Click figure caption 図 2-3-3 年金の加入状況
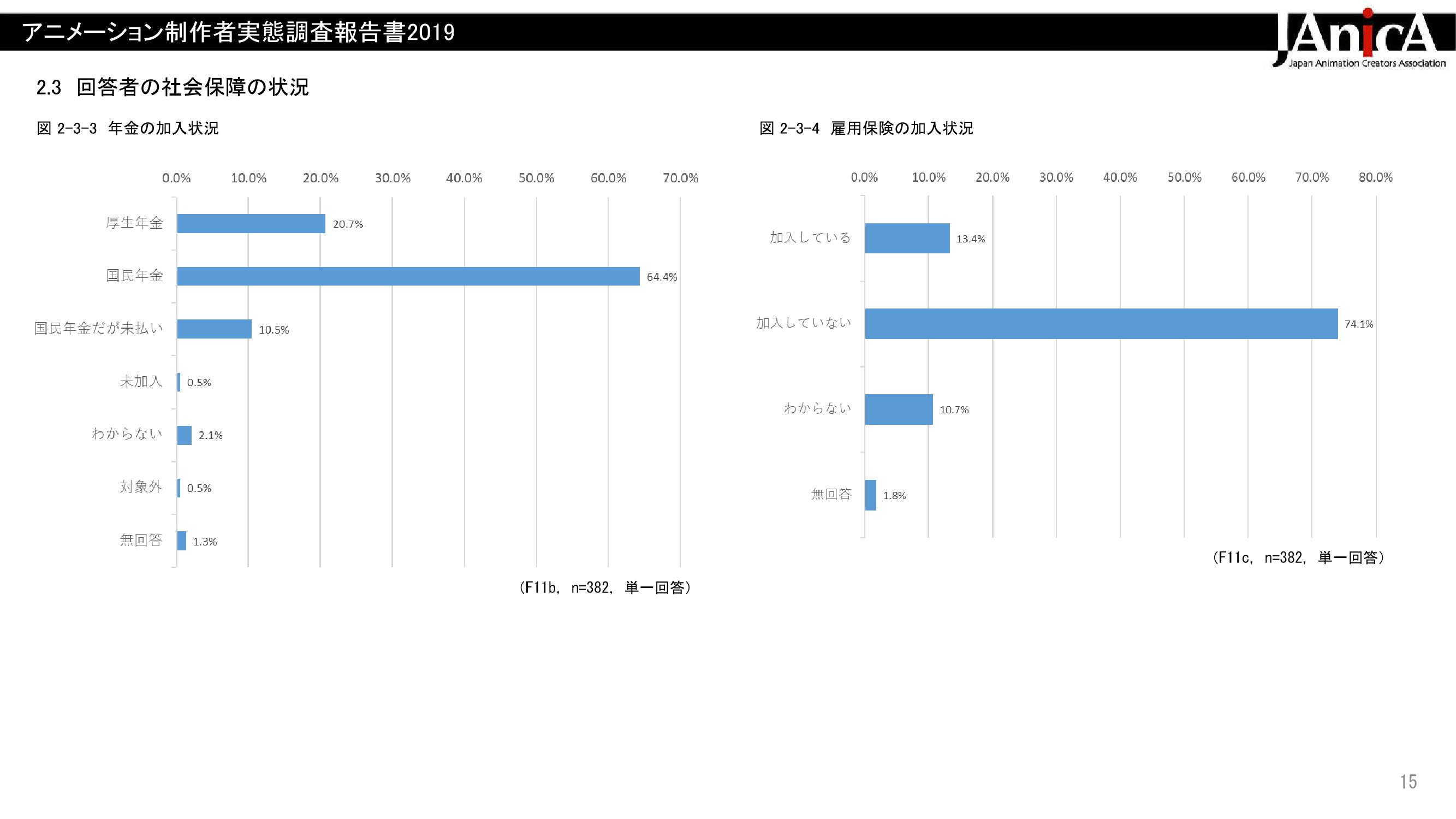1456x819 pixels. point(128,128)
